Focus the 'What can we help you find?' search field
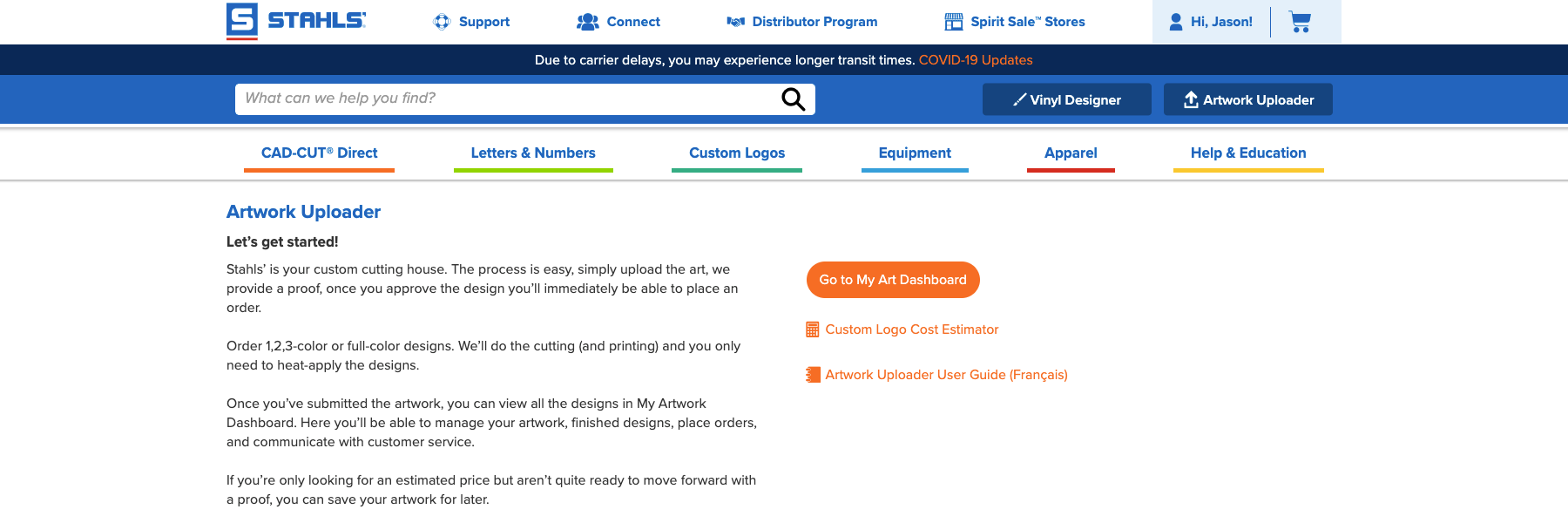The height and width of the screenshot is (523, 1568). (505, 98)
